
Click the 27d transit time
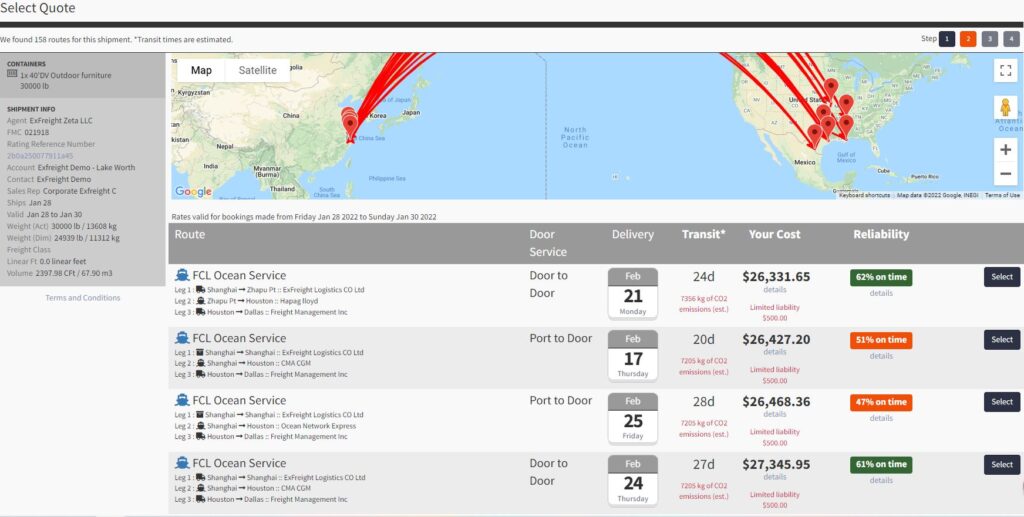(703, 465)
